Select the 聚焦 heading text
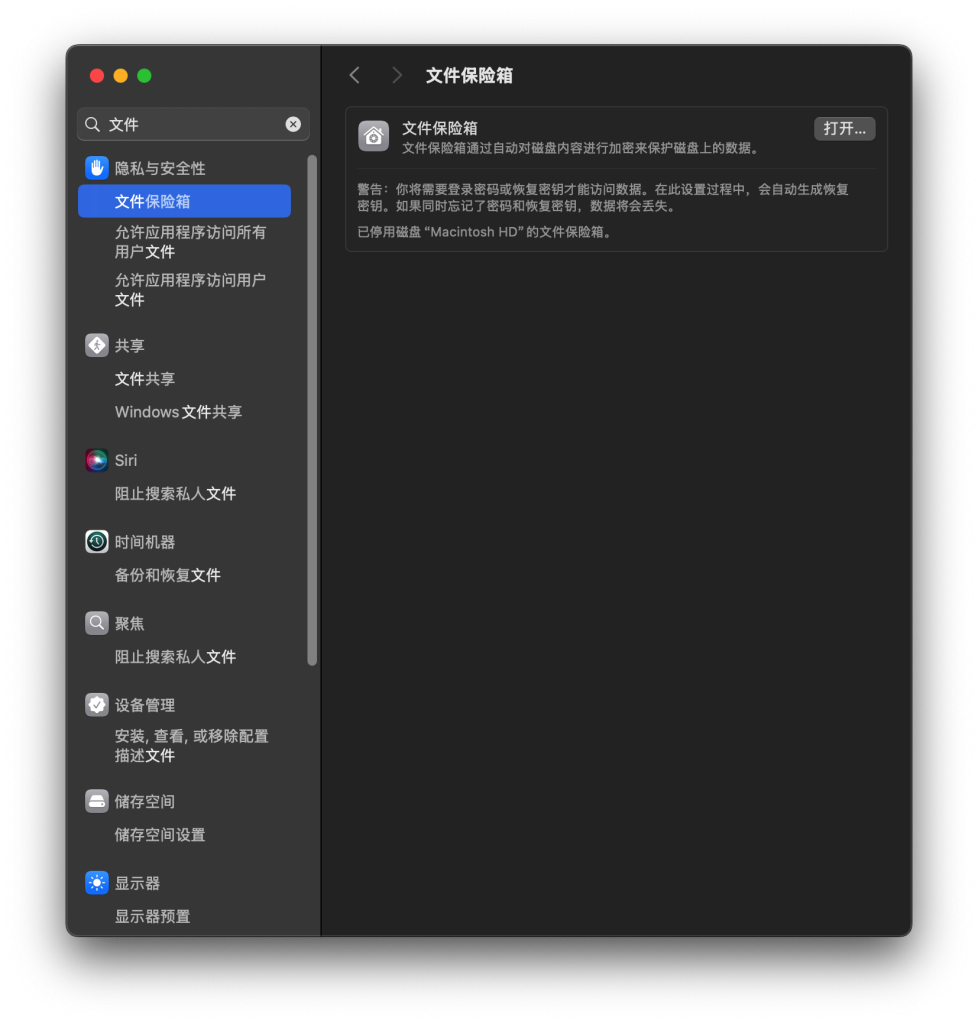Viewport: 978px width, 1024px height. (x=129, y=623)
